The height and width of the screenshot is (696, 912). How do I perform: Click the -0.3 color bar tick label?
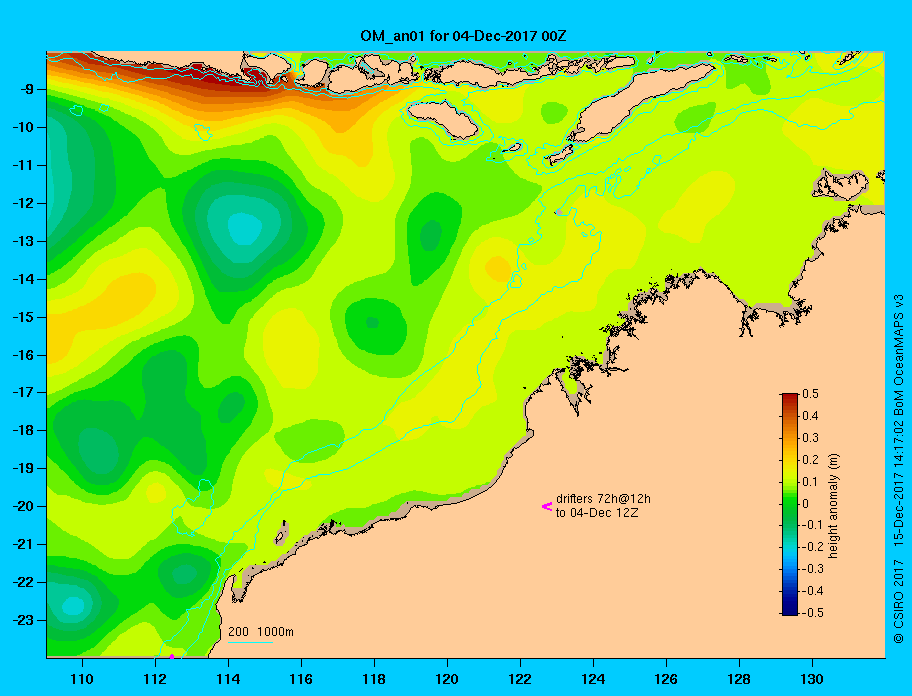click(813, 569)
